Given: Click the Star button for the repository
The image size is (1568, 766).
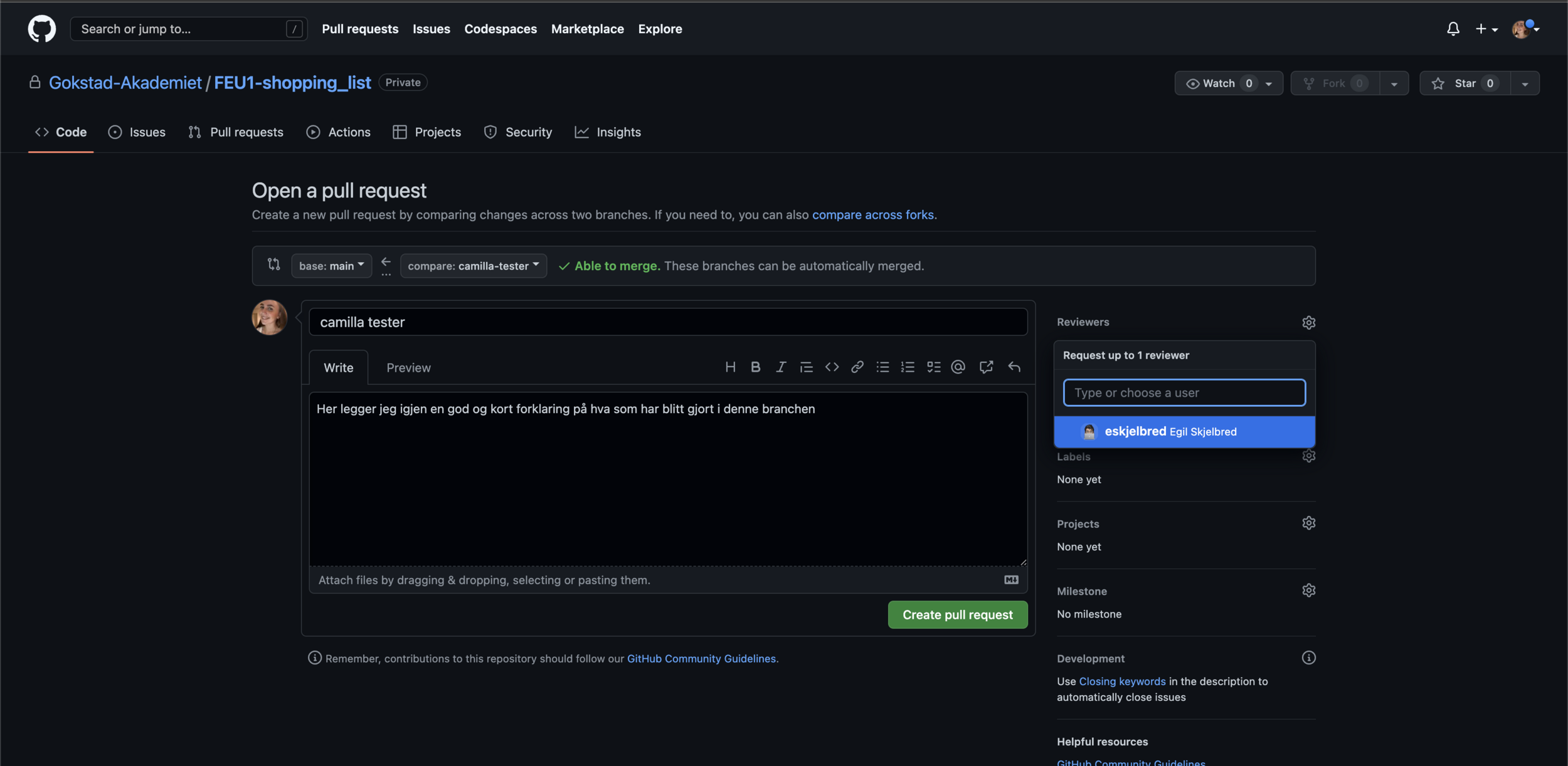Looking at the screenshot, I should tap(1465, 83).
